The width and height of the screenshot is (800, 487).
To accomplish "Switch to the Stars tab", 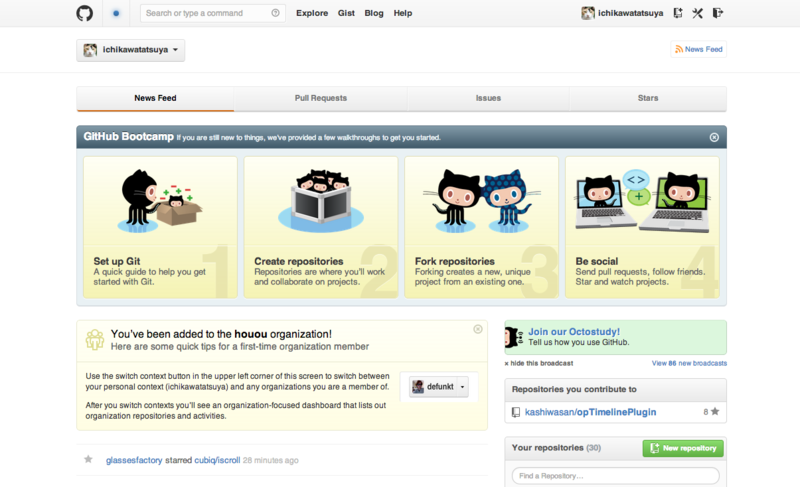I will click(x=648, y=98).
